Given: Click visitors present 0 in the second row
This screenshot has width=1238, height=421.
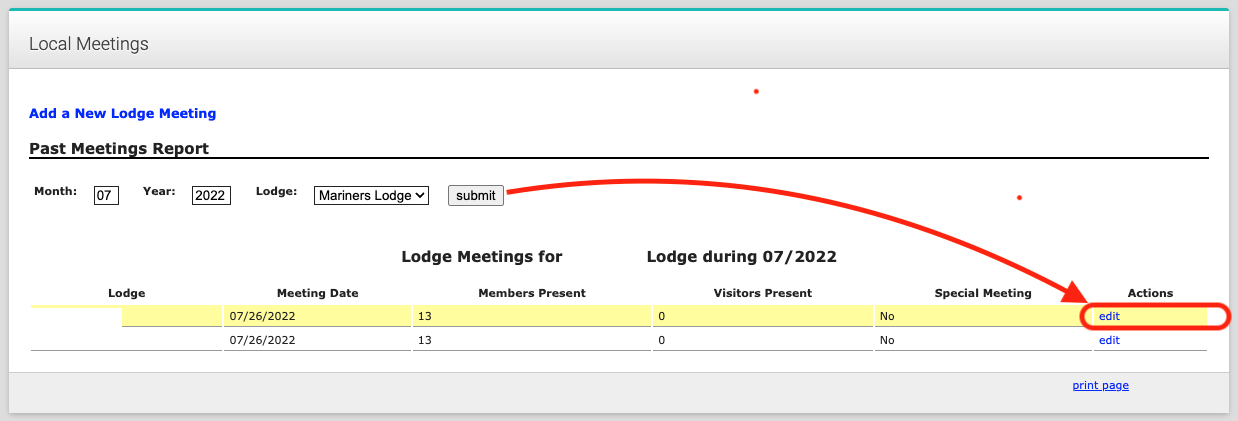Looking at the screenshot, I should tap(662, 340).
